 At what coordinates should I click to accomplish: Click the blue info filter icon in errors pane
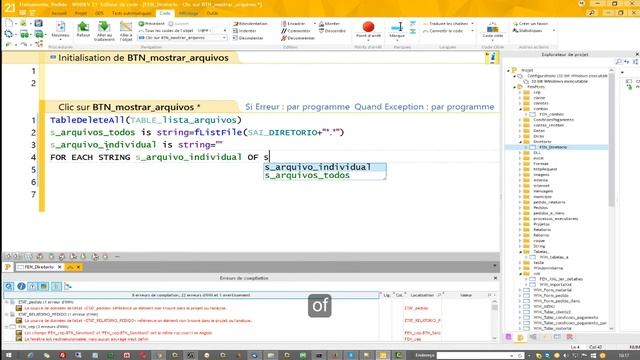click(21, 286)
